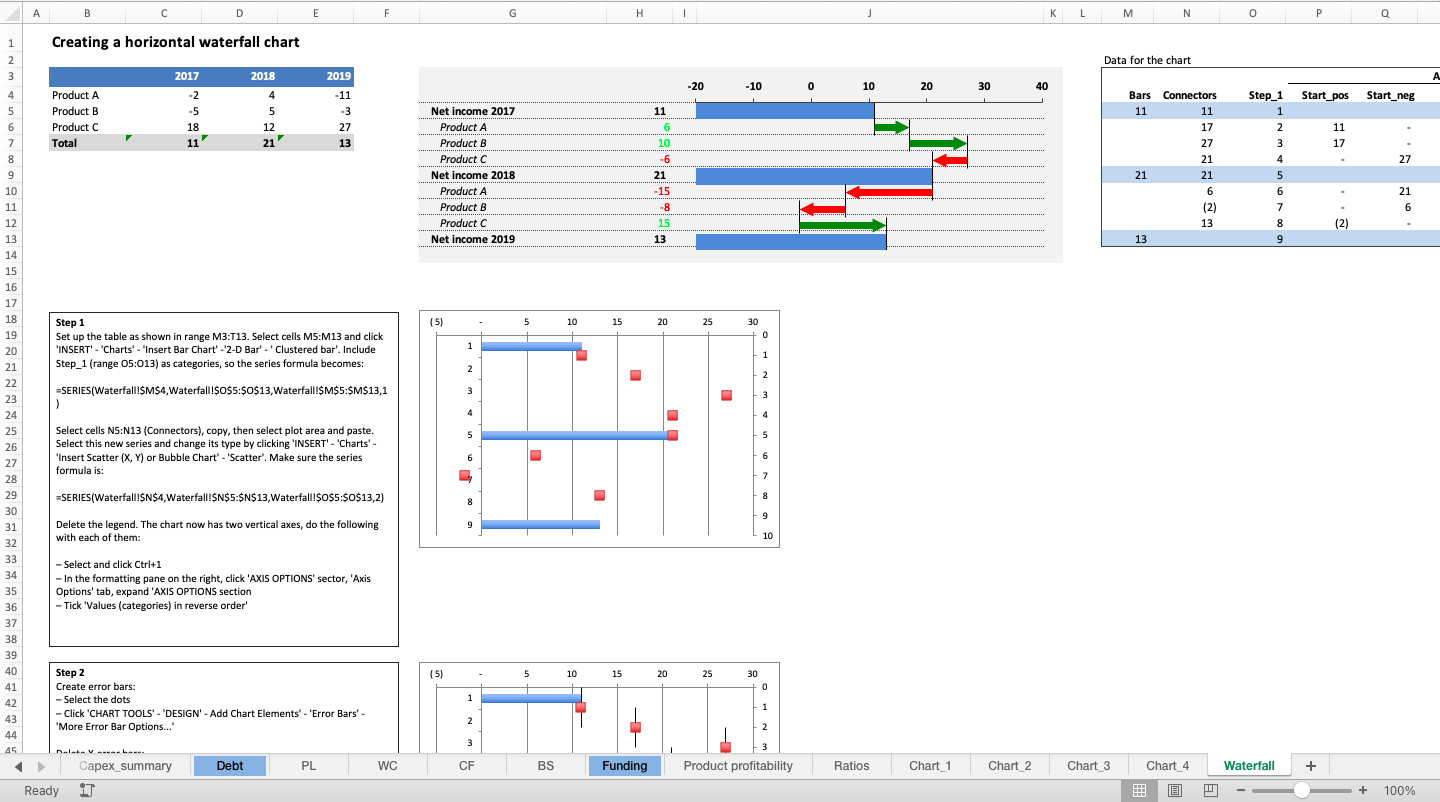
Task: Open the Ratios sheet tab
Action: coord(851,766)
